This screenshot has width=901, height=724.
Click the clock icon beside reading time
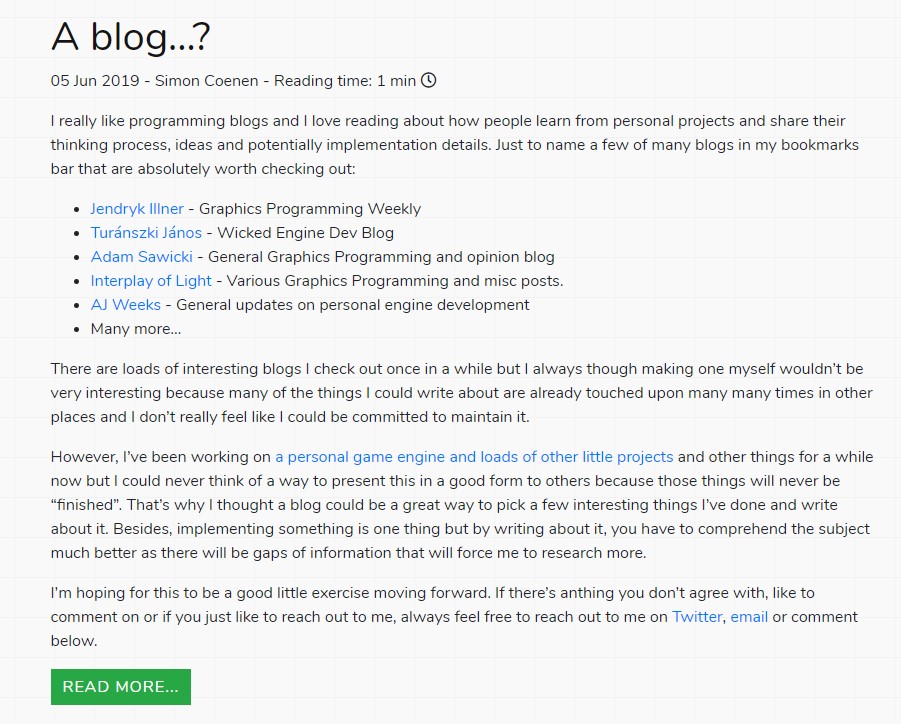point(429,80)
